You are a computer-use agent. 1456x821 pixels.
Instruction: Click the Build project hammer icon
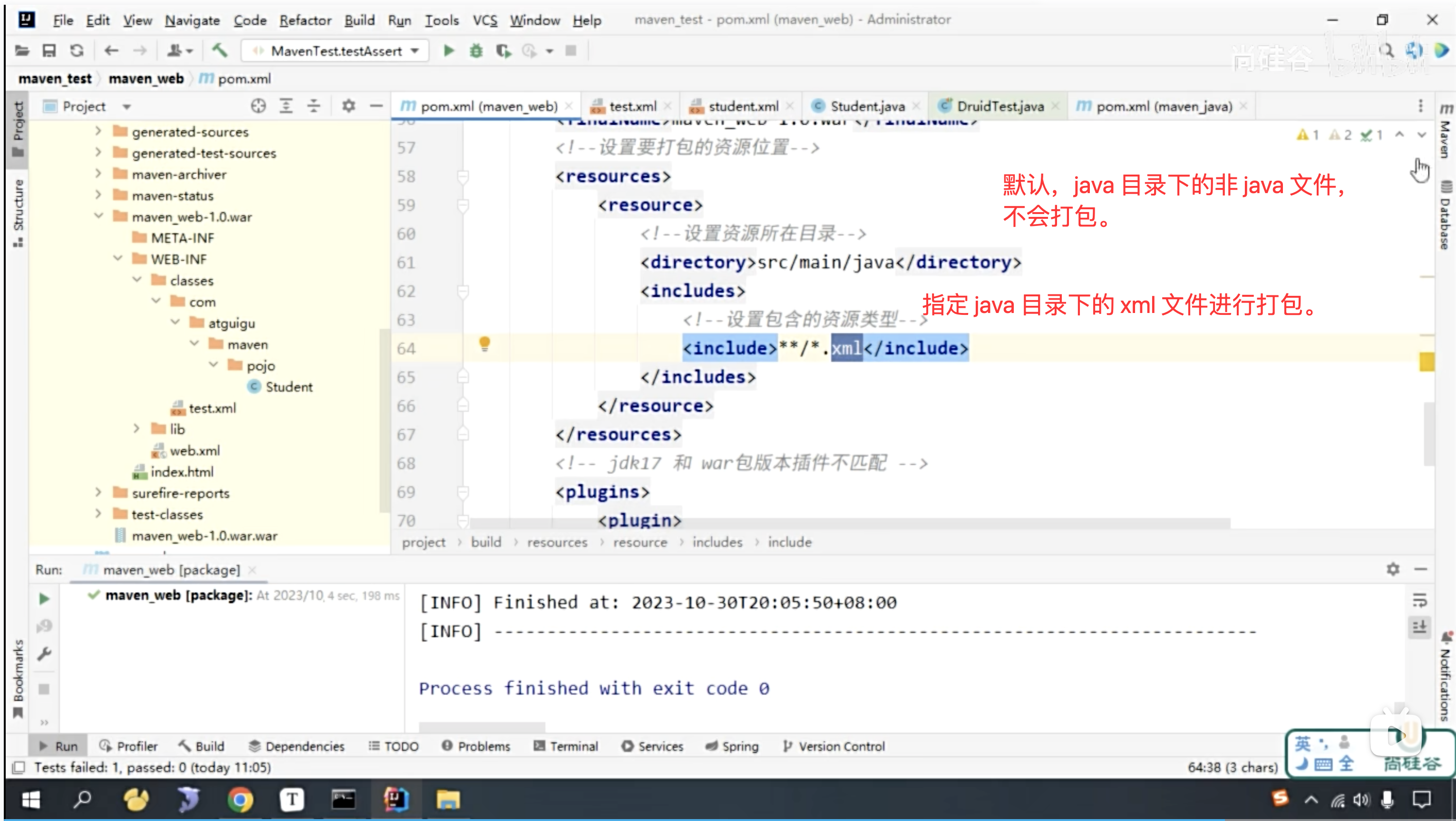219,51
